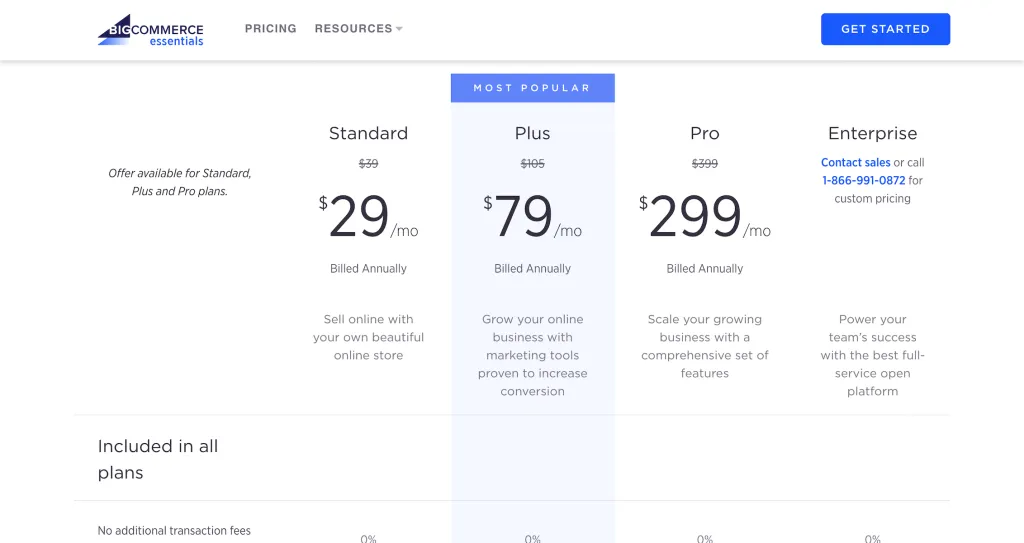Click the Get Started button
This screenshot has width=1024, height=543.
(885, 29)
